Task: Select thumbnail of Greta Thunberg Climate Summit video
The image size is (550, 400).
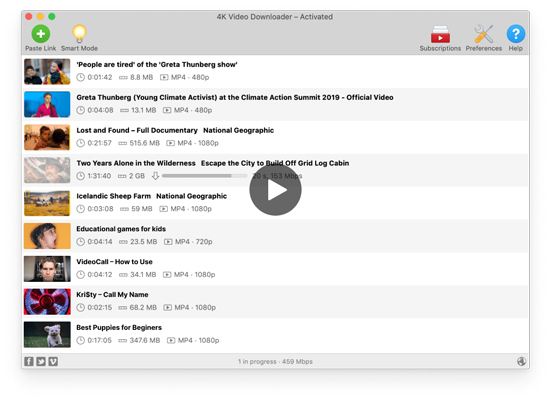Action: click(x=47, y=104)
